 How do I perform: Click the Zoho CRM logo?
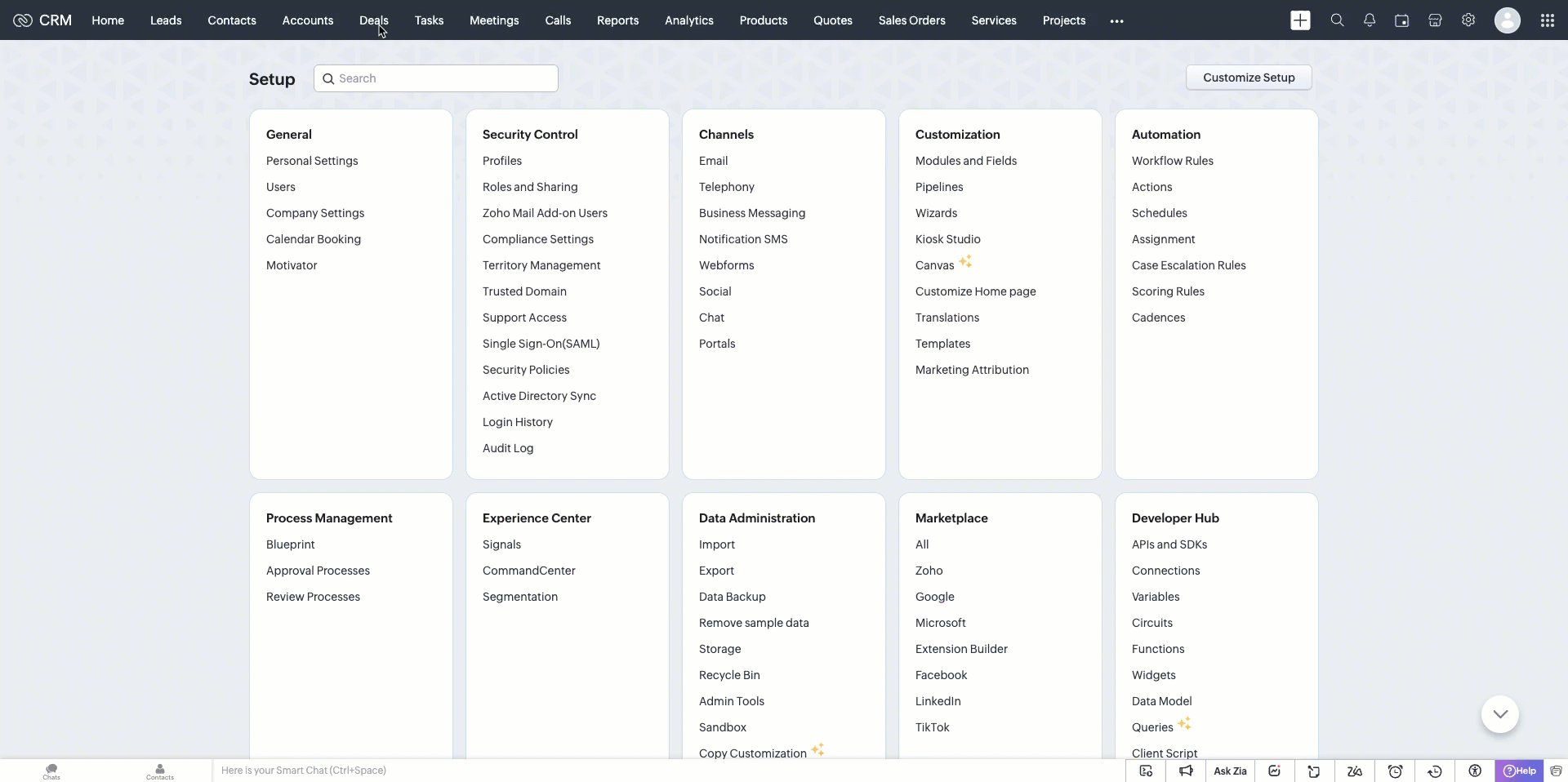[x=42, y=20]
